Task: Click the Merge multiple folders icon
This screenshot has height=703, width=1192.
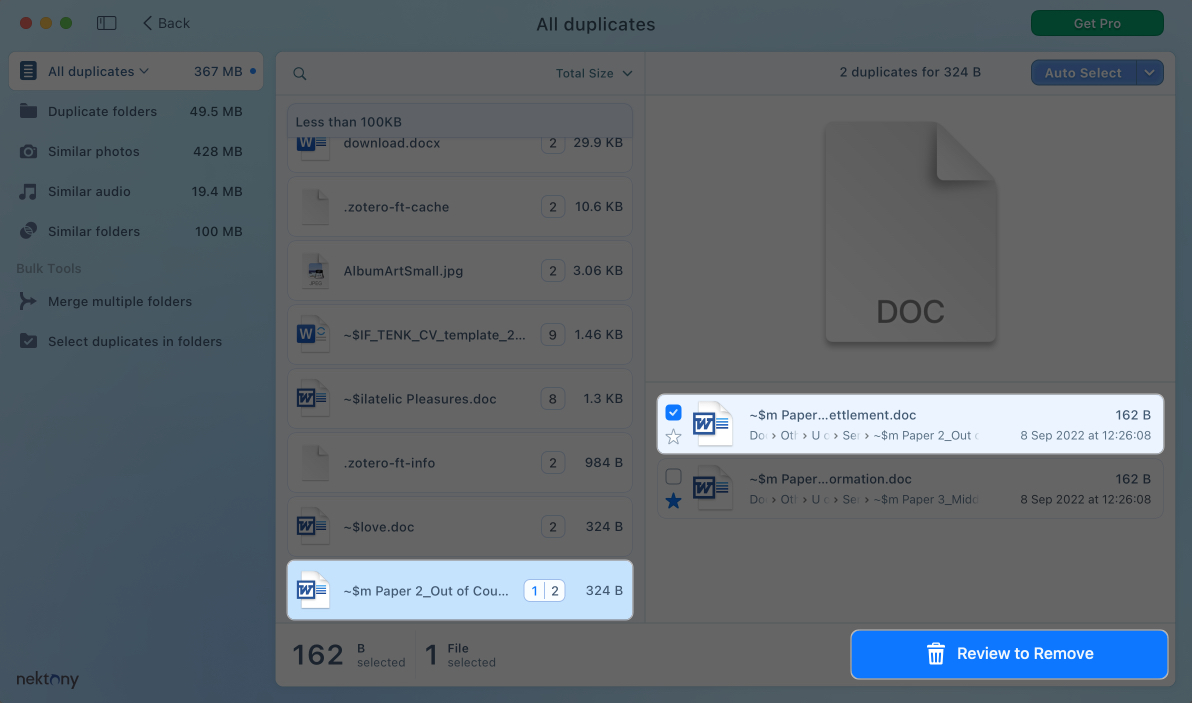Action: point(28,301)
